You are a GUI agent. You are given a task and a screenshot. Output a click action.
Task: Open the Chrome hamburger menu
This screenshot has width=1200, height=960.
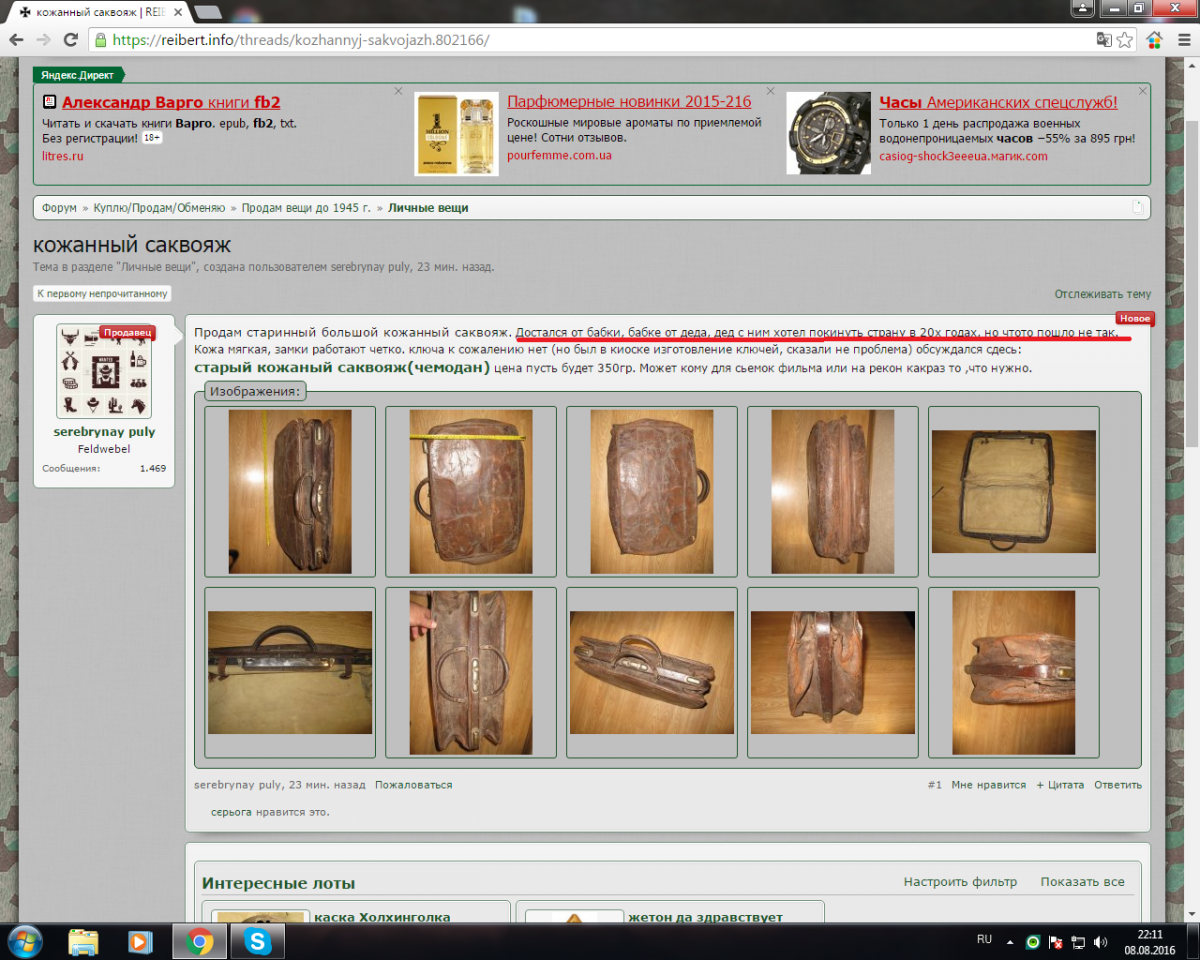coord(1183,40)
